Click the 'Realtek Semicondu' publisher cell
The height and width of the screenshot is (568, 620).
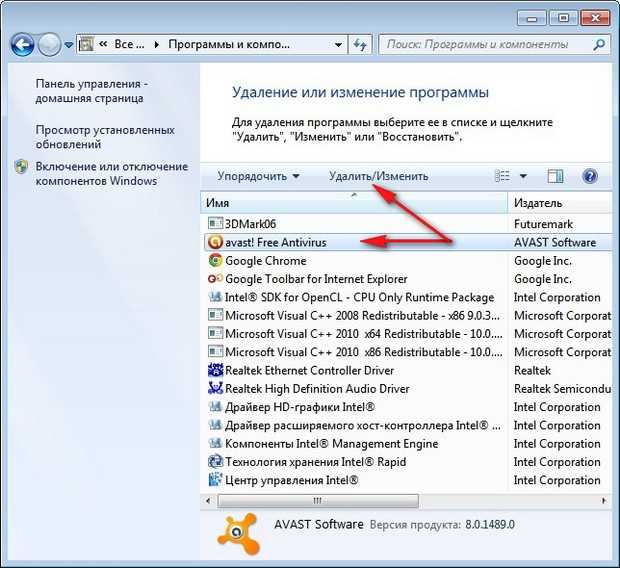562,388
